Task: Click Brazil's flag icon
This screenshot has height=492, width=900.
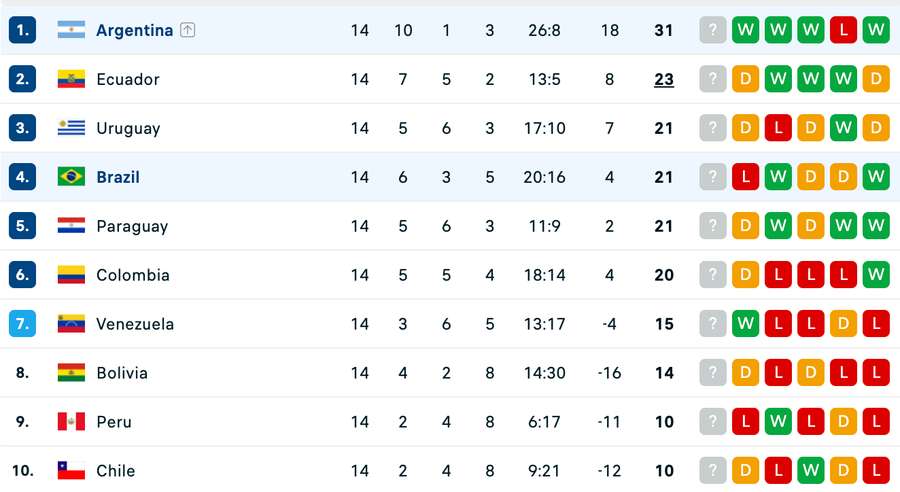Action: [x=71, y=177]
